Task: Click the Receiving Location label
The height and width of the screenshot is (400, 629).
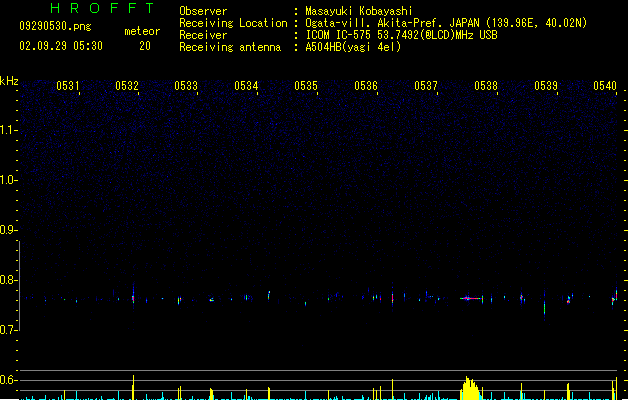Action: pyautogui.click(x=233, y=23)
